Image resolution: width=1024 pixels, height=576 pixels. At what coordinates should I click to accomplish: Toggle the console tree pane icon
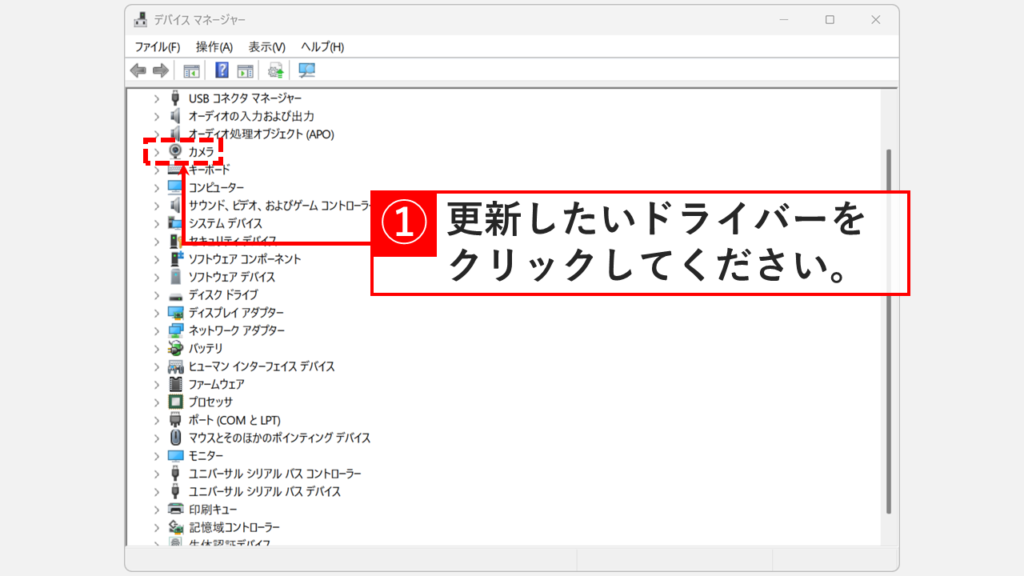pyautogui.click(x=190, y=70)
